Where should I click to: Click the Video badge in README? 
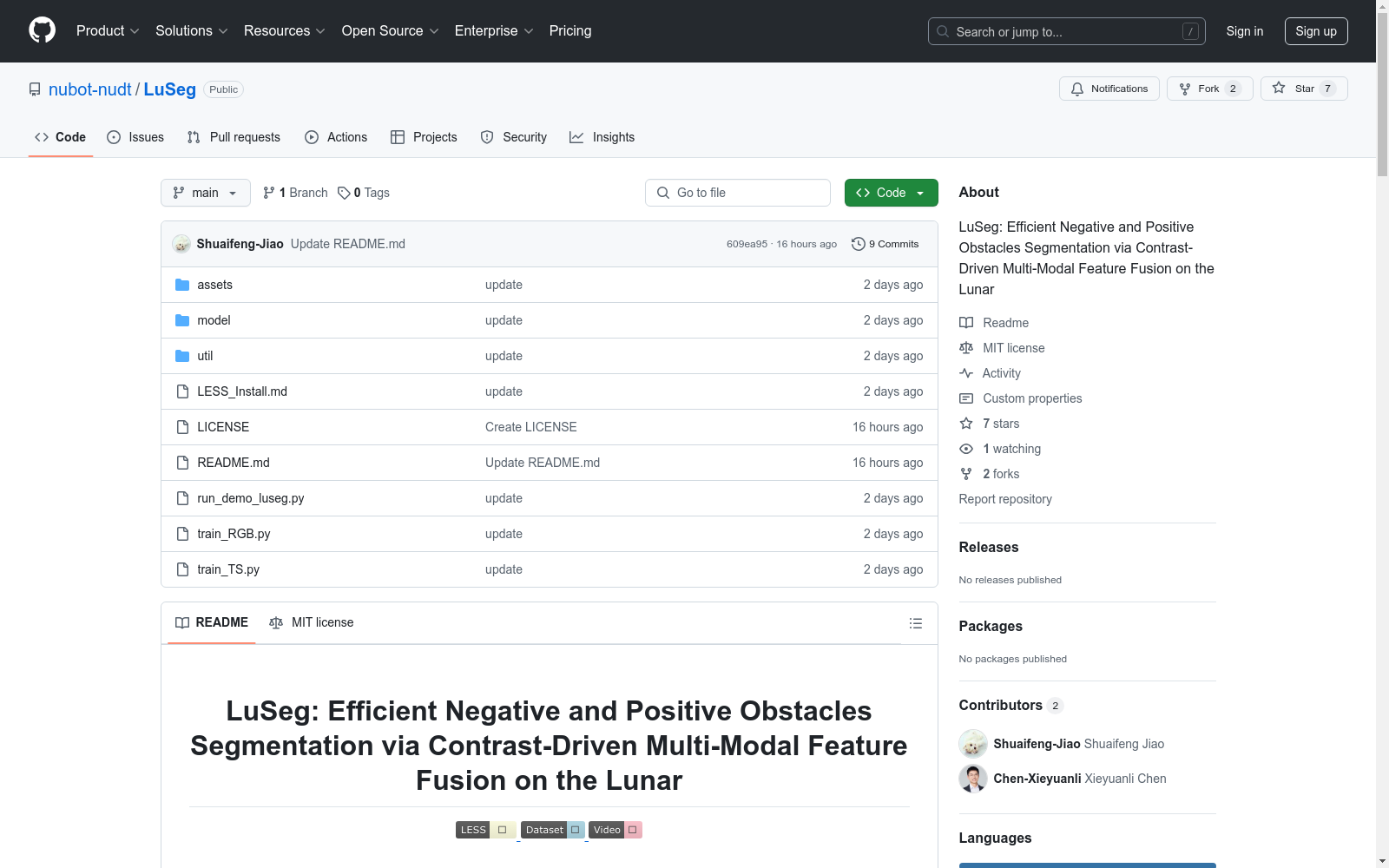tap(616, 830)
